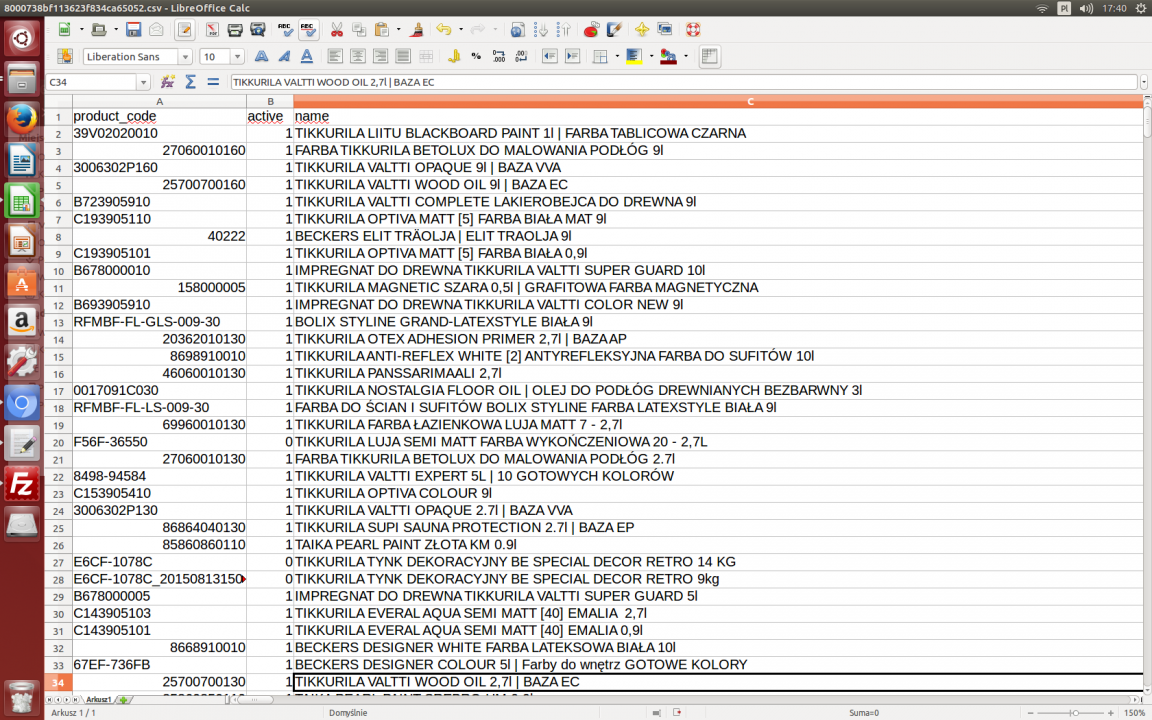This screenshot has width=1152, height=720.
Task: Show the draw functions toolbar
Action: click(614, 30)
